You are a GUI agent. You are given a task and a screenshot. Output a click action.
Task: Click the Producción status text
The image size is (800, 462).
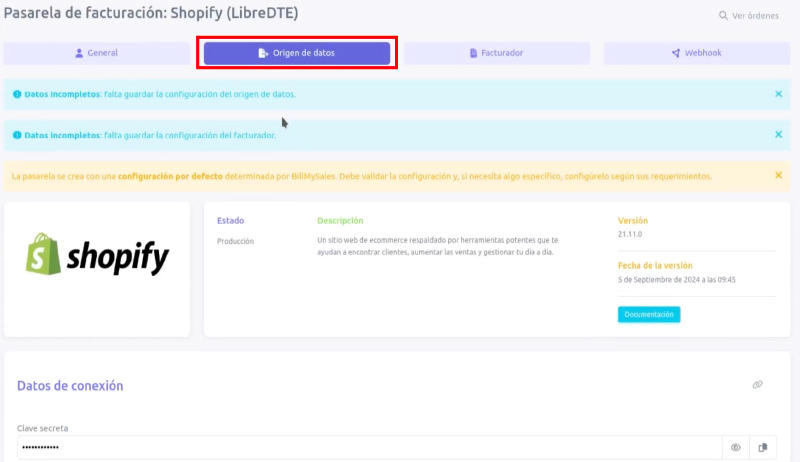[x=235, y=241]
